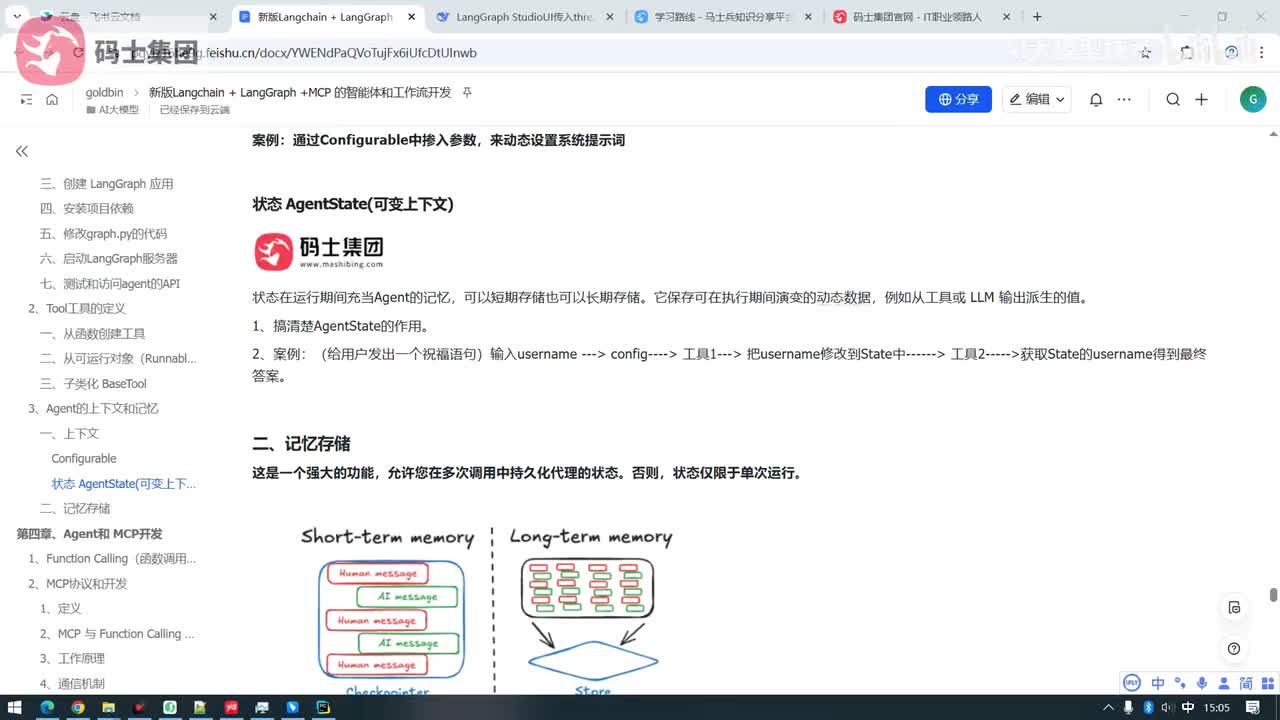Click the 码士集团 logo image in document

pyautogui.click(x=319, y=251)
